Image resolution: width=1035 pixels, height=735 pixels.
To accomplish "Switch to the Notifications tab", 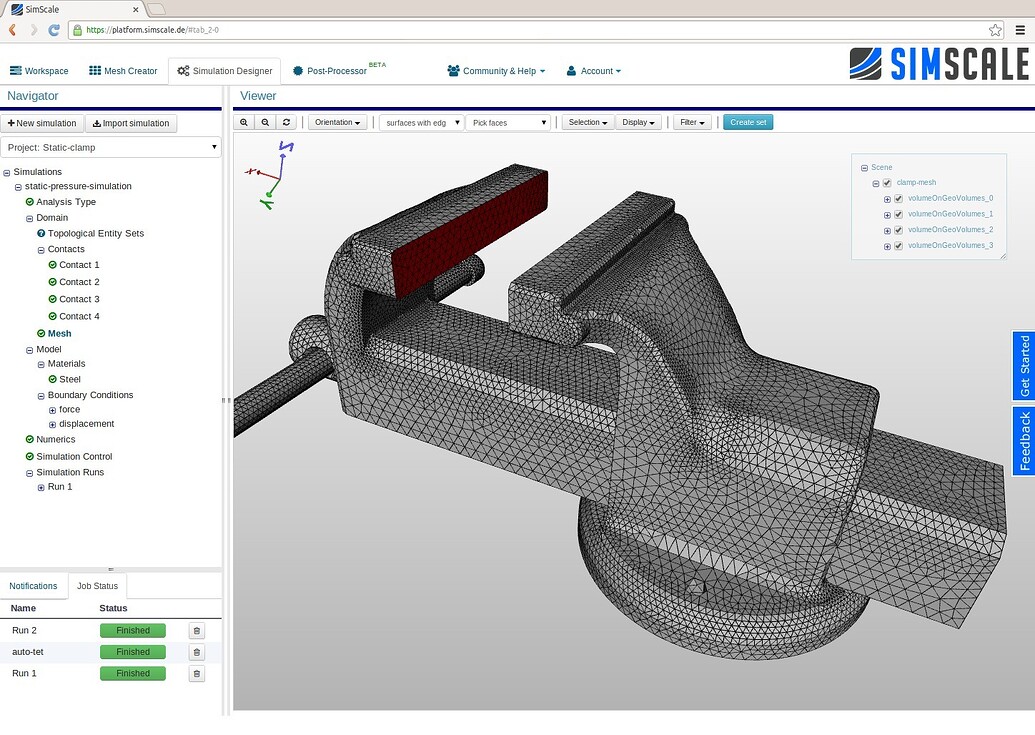I will [x=33, y=585].
